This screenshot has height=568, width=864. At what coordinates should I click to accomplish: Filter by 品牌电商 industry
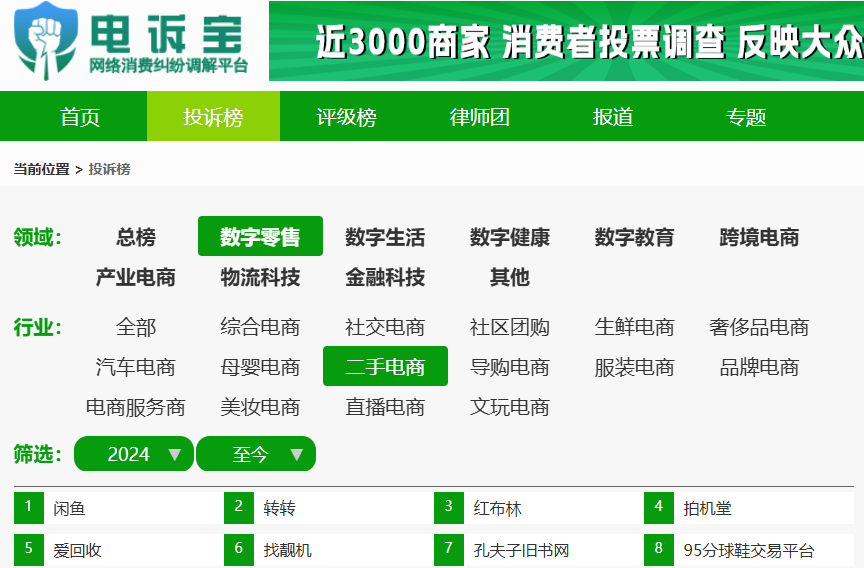[x=759, y=367]
